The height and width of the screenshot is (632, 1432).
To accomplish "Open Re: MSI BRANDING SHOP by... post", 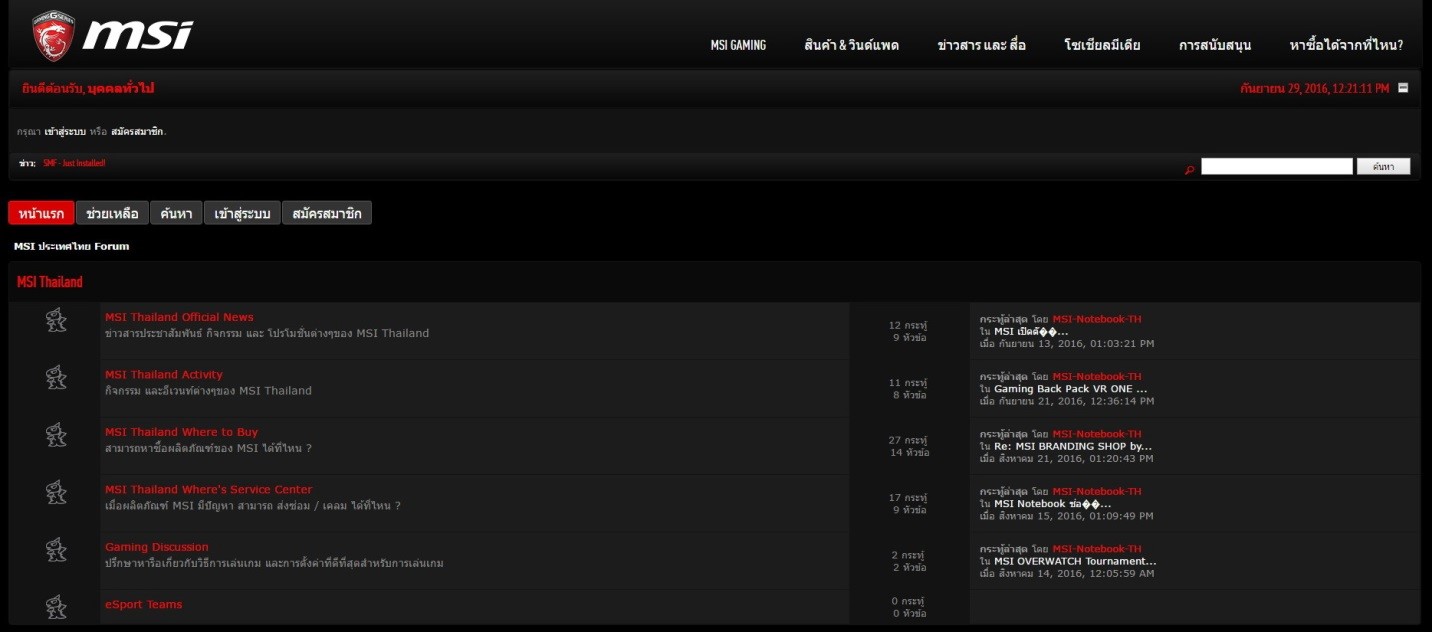I will coord(1073,446).
